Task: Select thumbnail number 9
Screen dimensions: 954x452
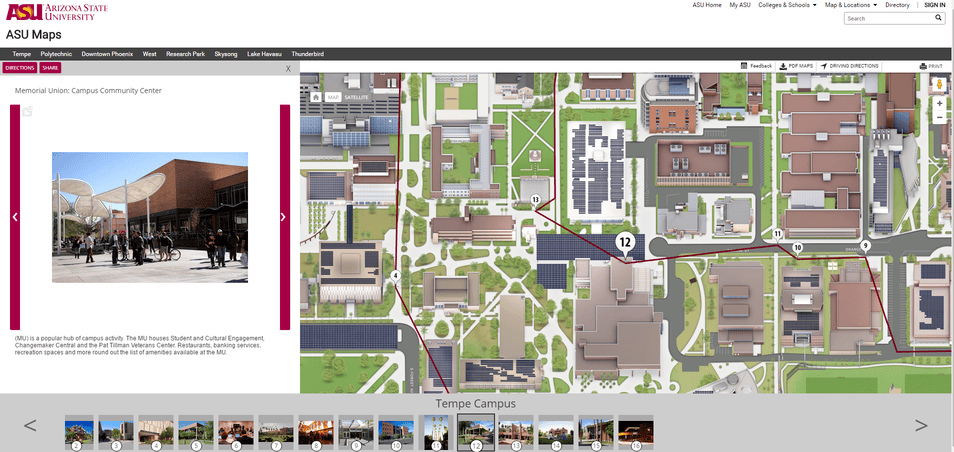Action: [x=356, y=433]
